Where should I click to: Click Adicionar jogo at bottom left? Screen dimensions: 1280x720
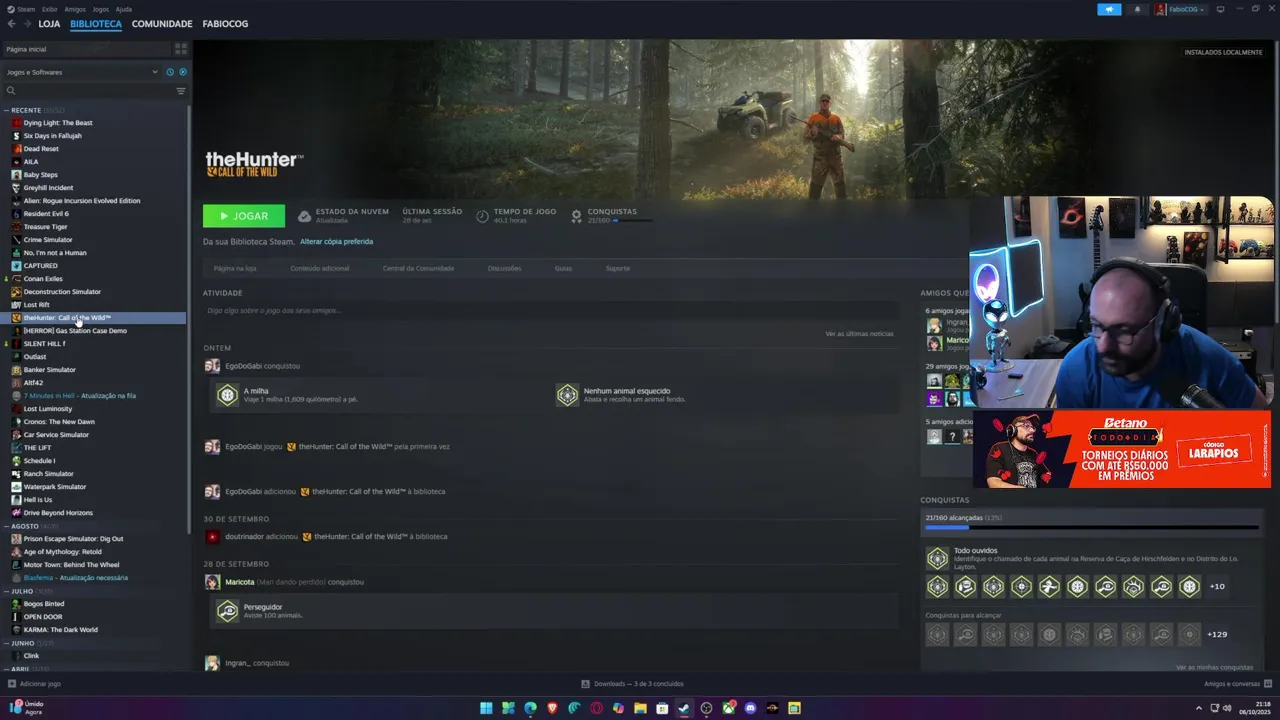(34, 684)
